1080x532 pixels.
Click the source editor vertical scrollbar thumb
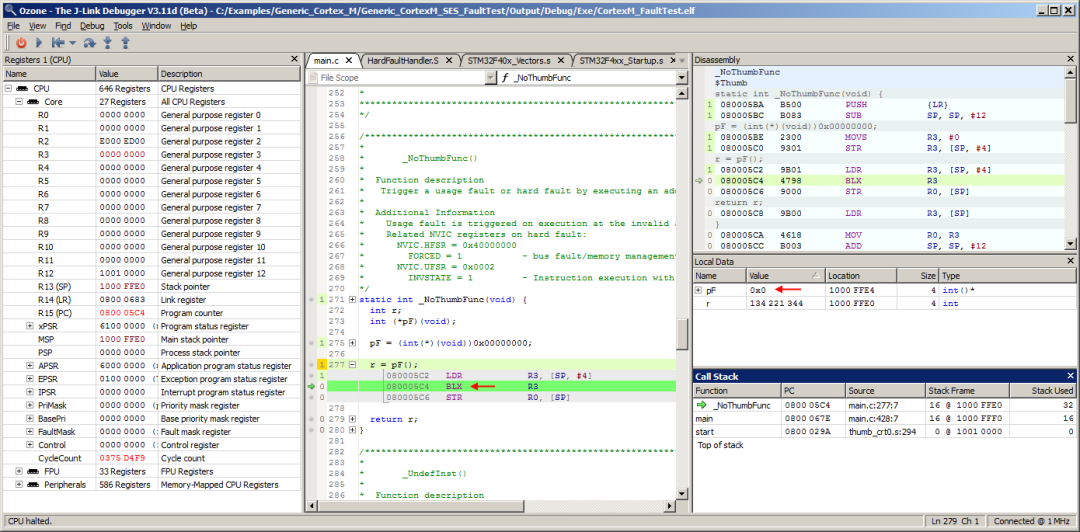(x=682, y=333)
